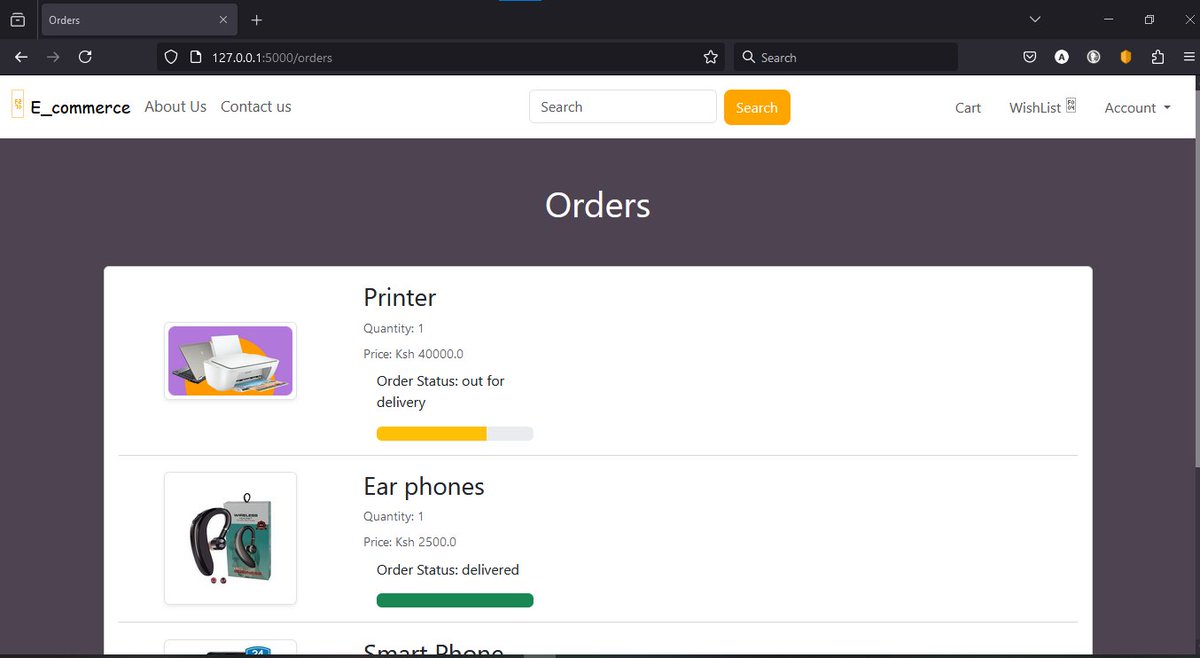Click 'Price: Ksh 40000.0' text
Viewport: 1200px width, 658px height.
pos(413,354)
